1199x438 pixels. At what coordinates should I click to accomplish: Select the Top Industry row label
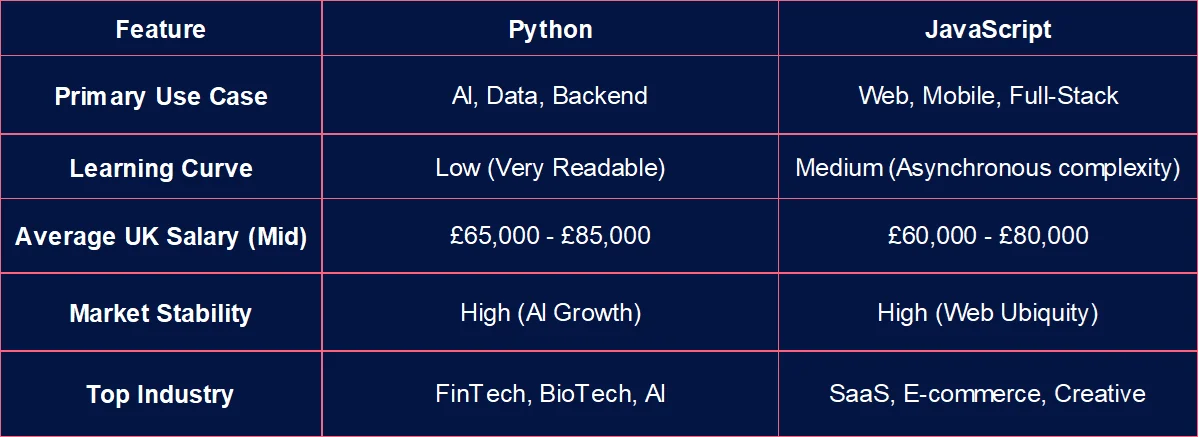(x=160, y=394)
